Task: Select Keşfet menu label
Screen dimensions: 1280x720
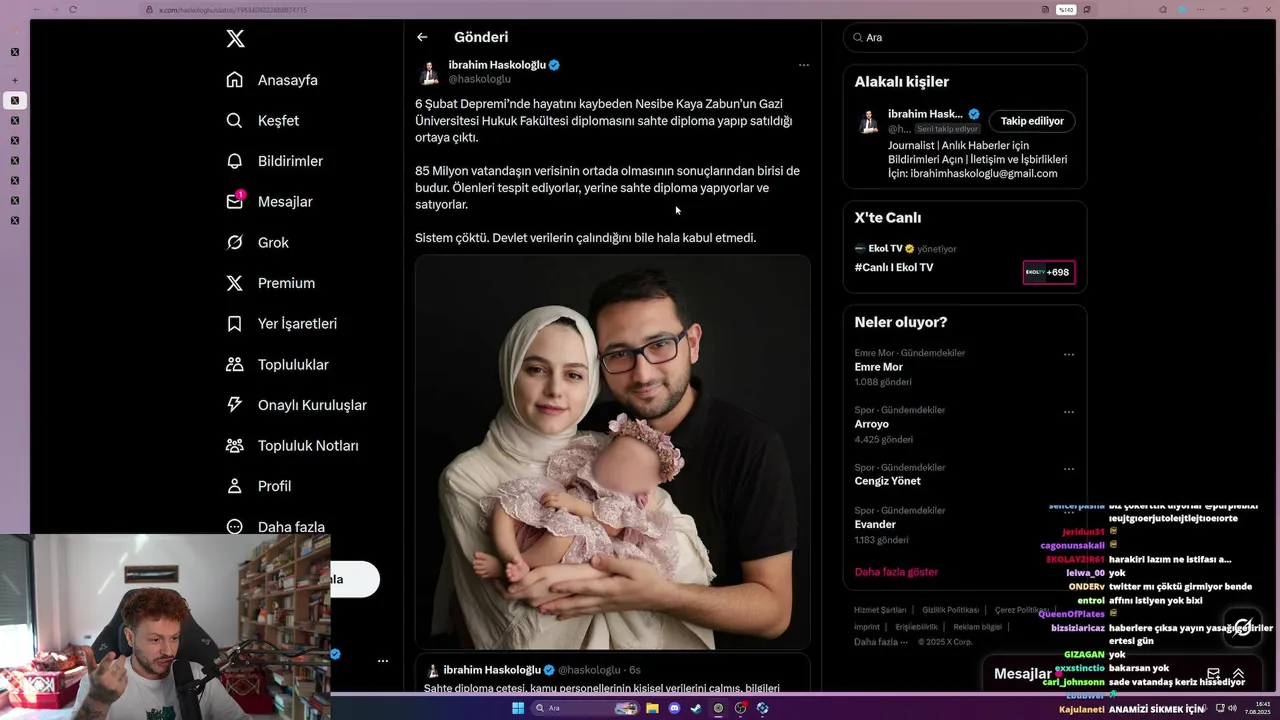Action: [278, 120]
